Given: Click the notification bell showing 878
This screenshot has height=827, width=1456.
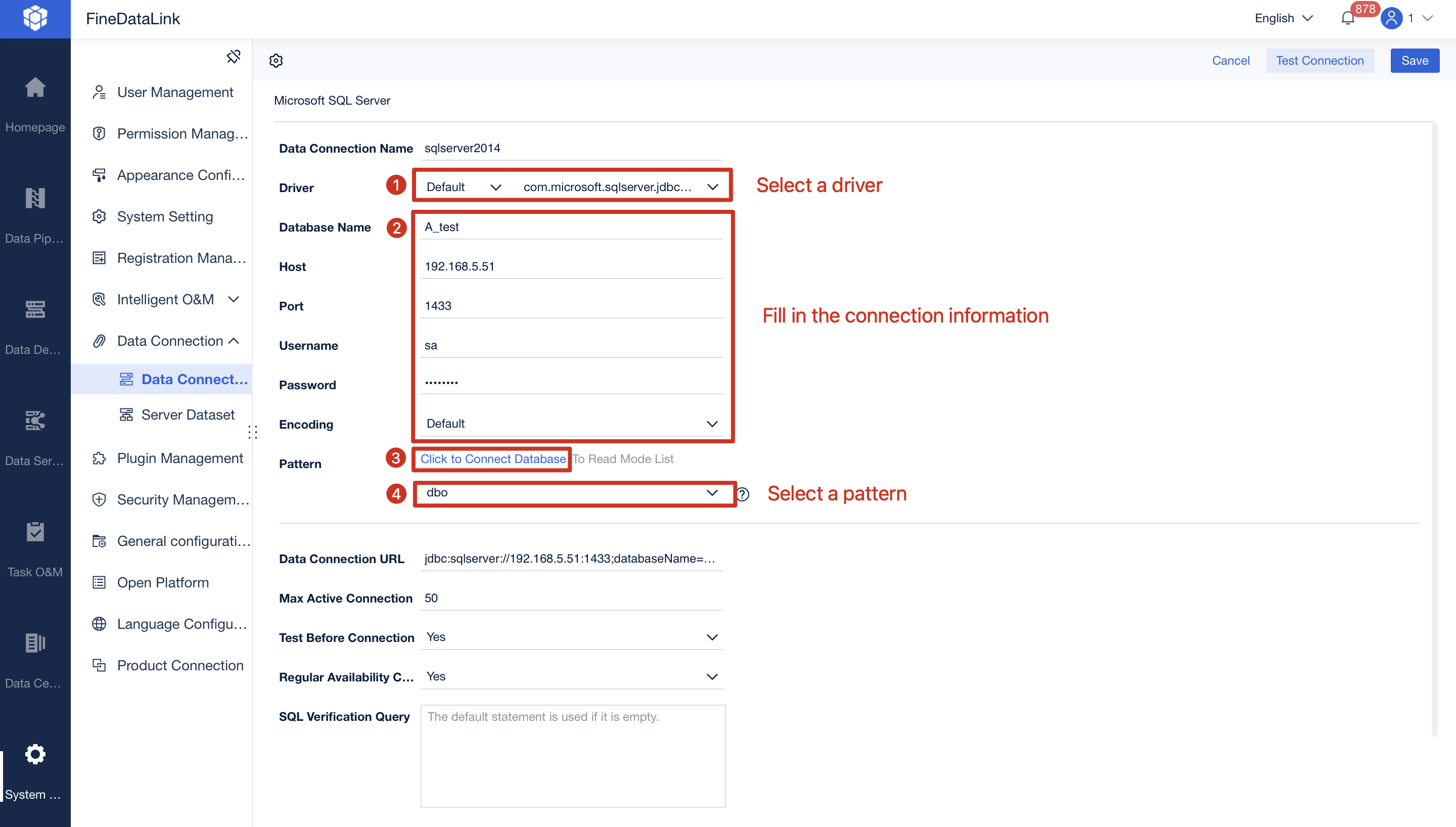Looking at the screenshot, I should pyautogui.click(x=1348, y=18).
